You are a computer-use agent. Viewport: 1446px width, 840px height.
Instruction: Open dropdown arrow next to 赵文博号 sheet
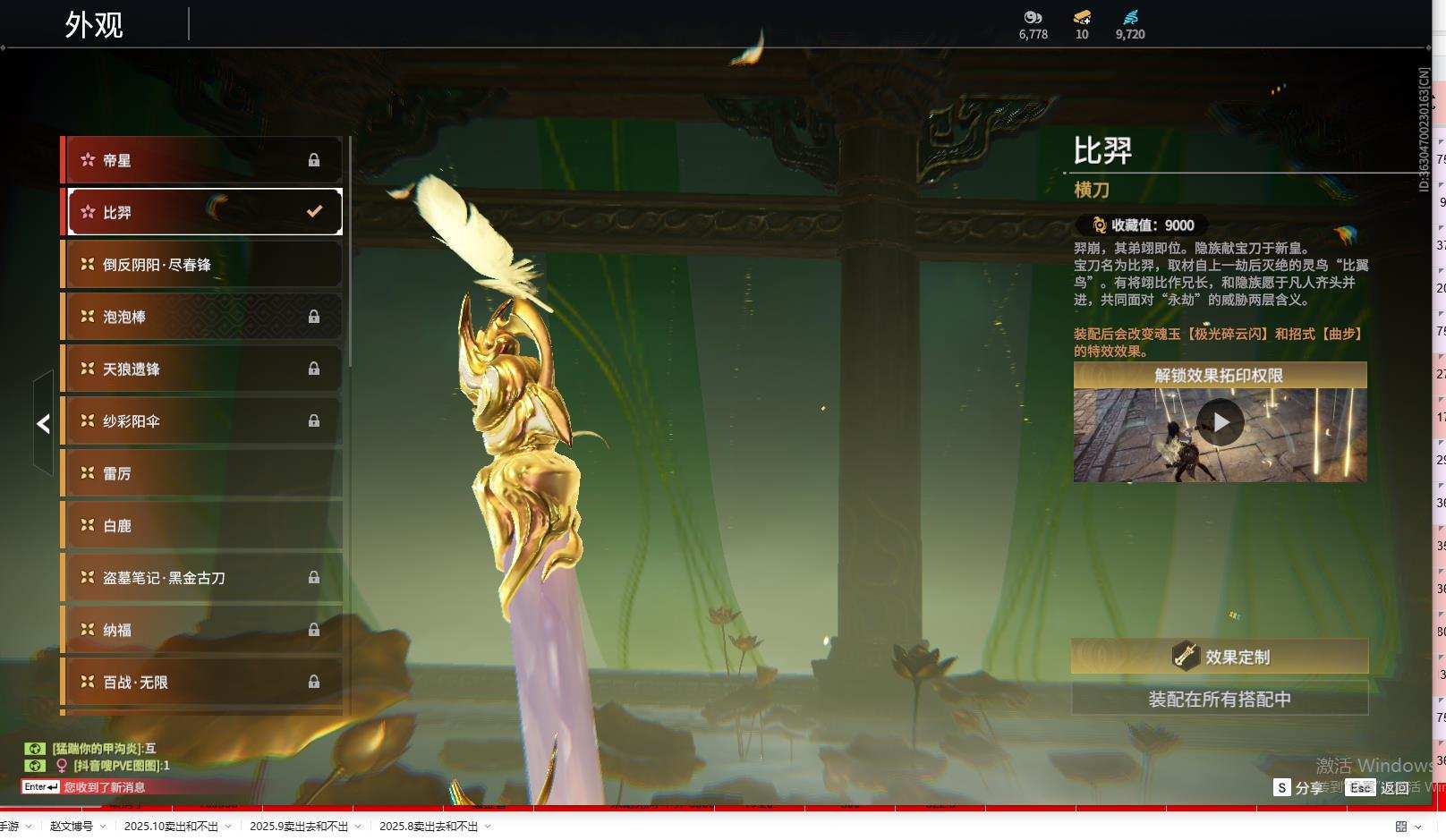[103, 827]
